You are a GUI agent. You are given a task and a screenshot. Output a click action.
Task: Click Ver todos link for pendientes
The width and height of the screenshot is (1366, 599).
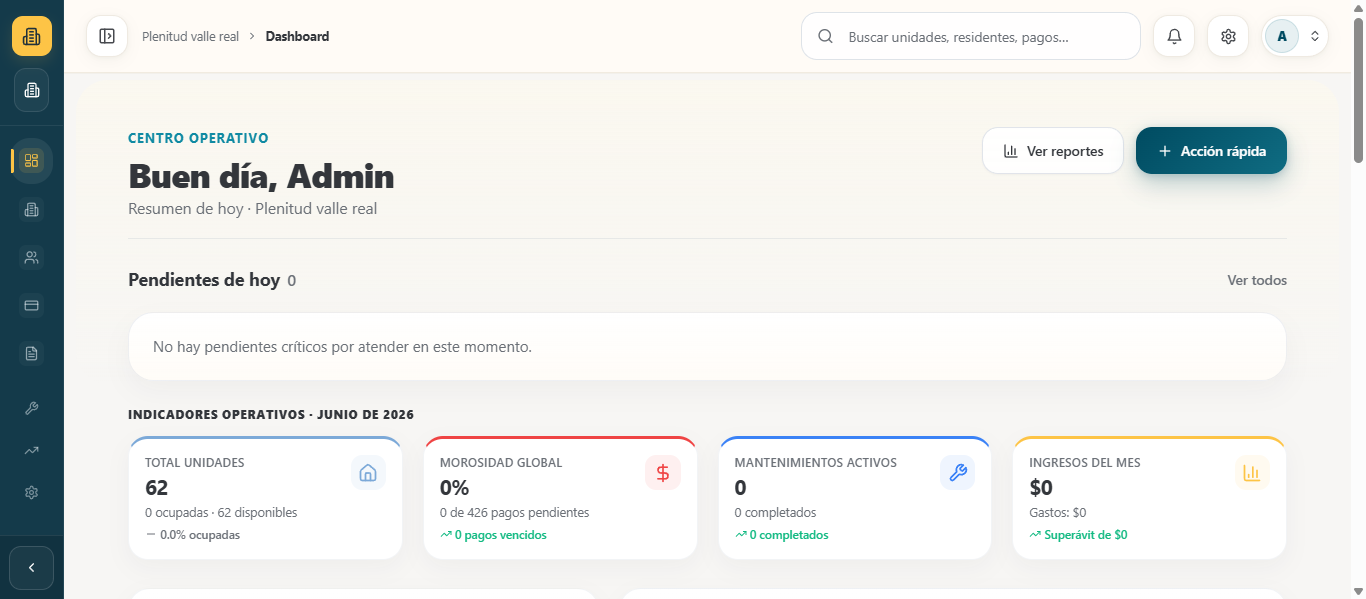1257,280
